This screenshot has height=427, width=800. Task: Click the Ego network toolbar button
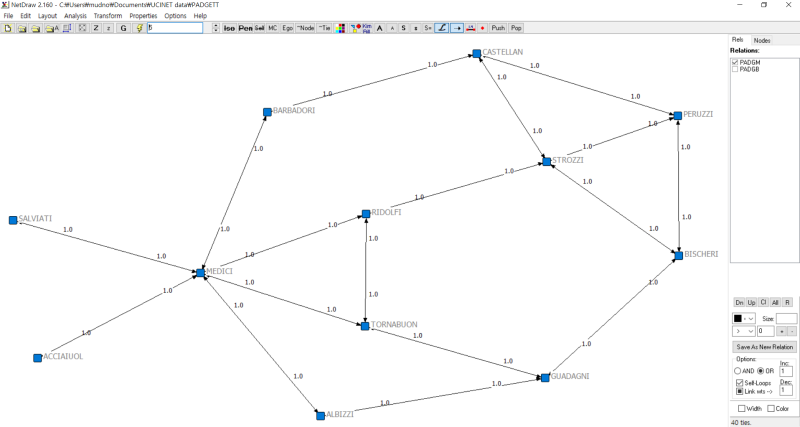pos(287,28)
